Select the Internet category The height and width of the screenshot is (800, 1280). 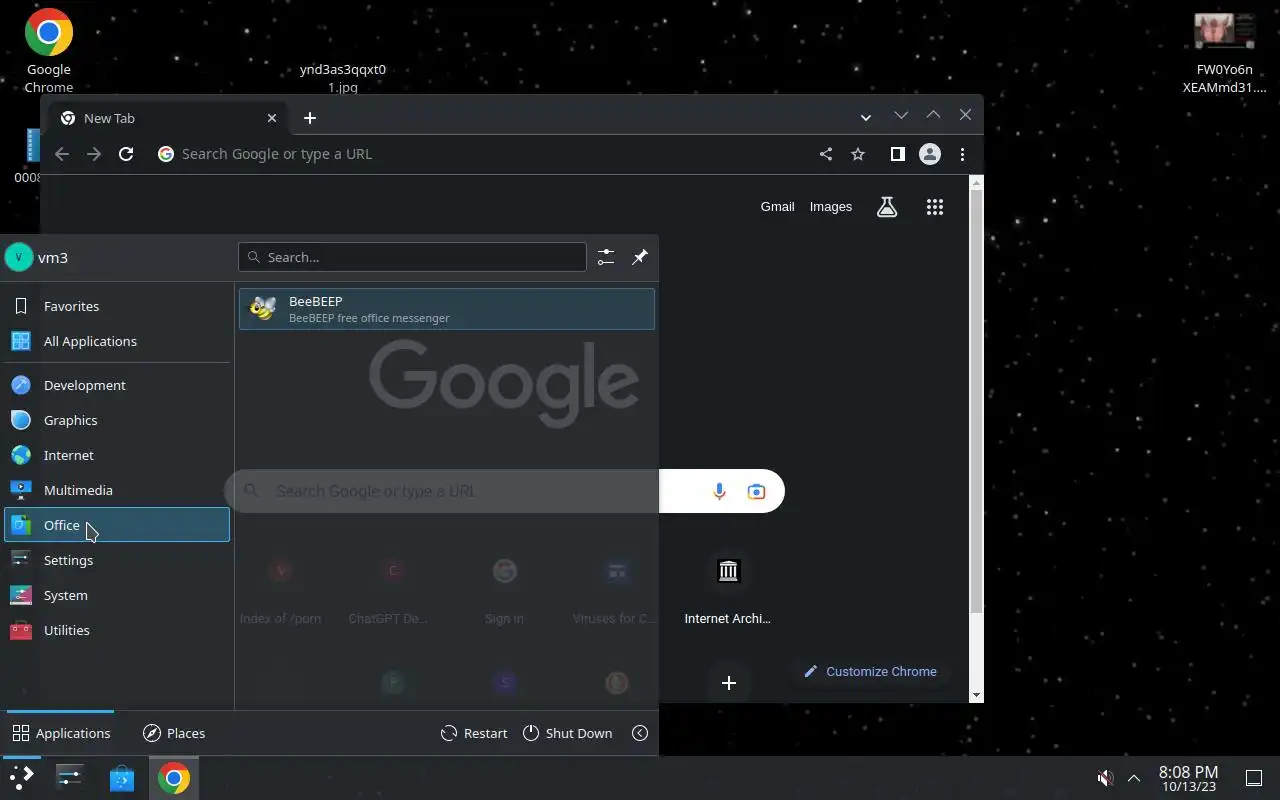(x=117, y=455)
